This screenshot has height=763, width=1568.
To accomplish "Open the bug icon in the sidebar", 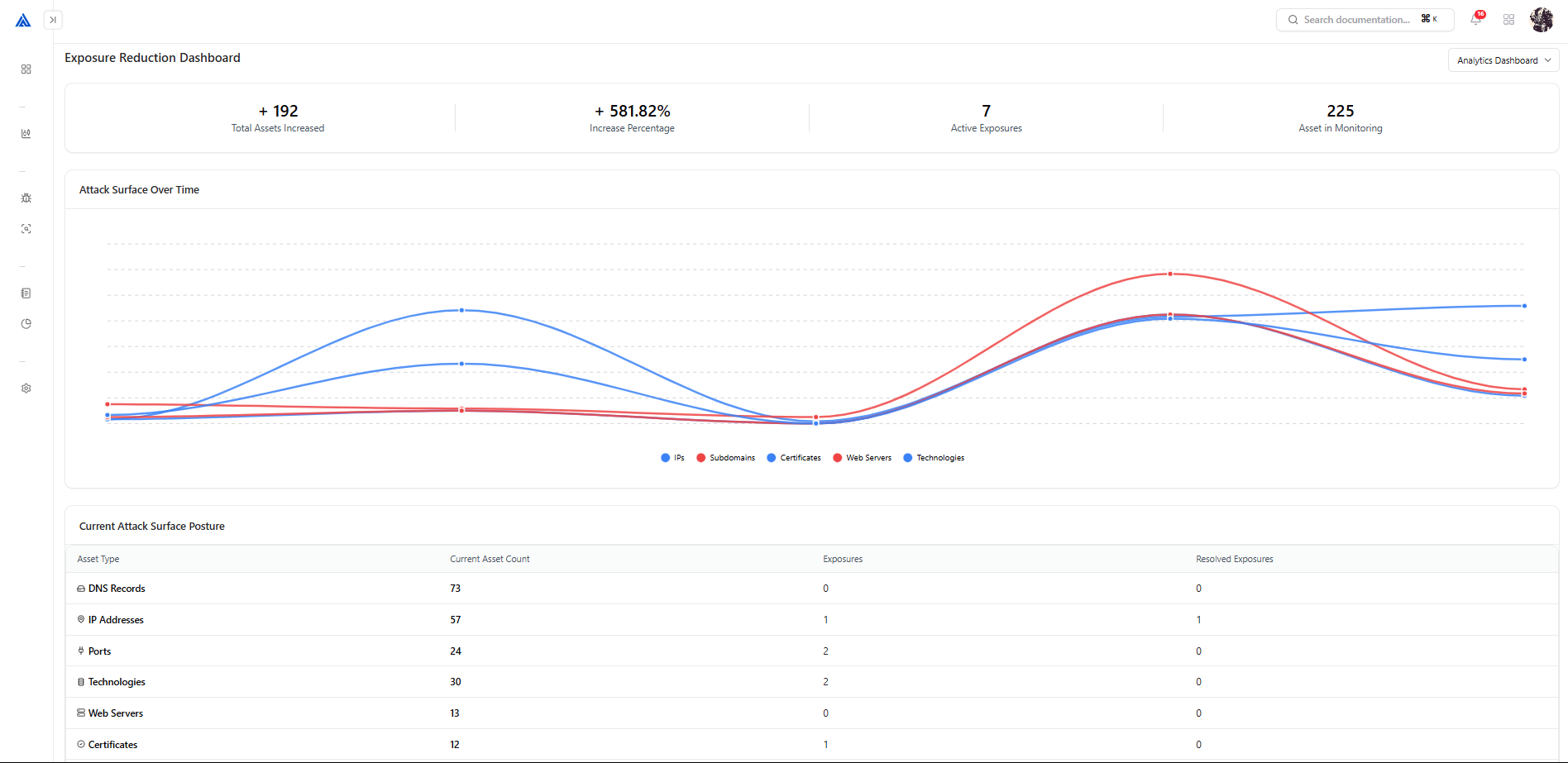I will click(26, 198).
